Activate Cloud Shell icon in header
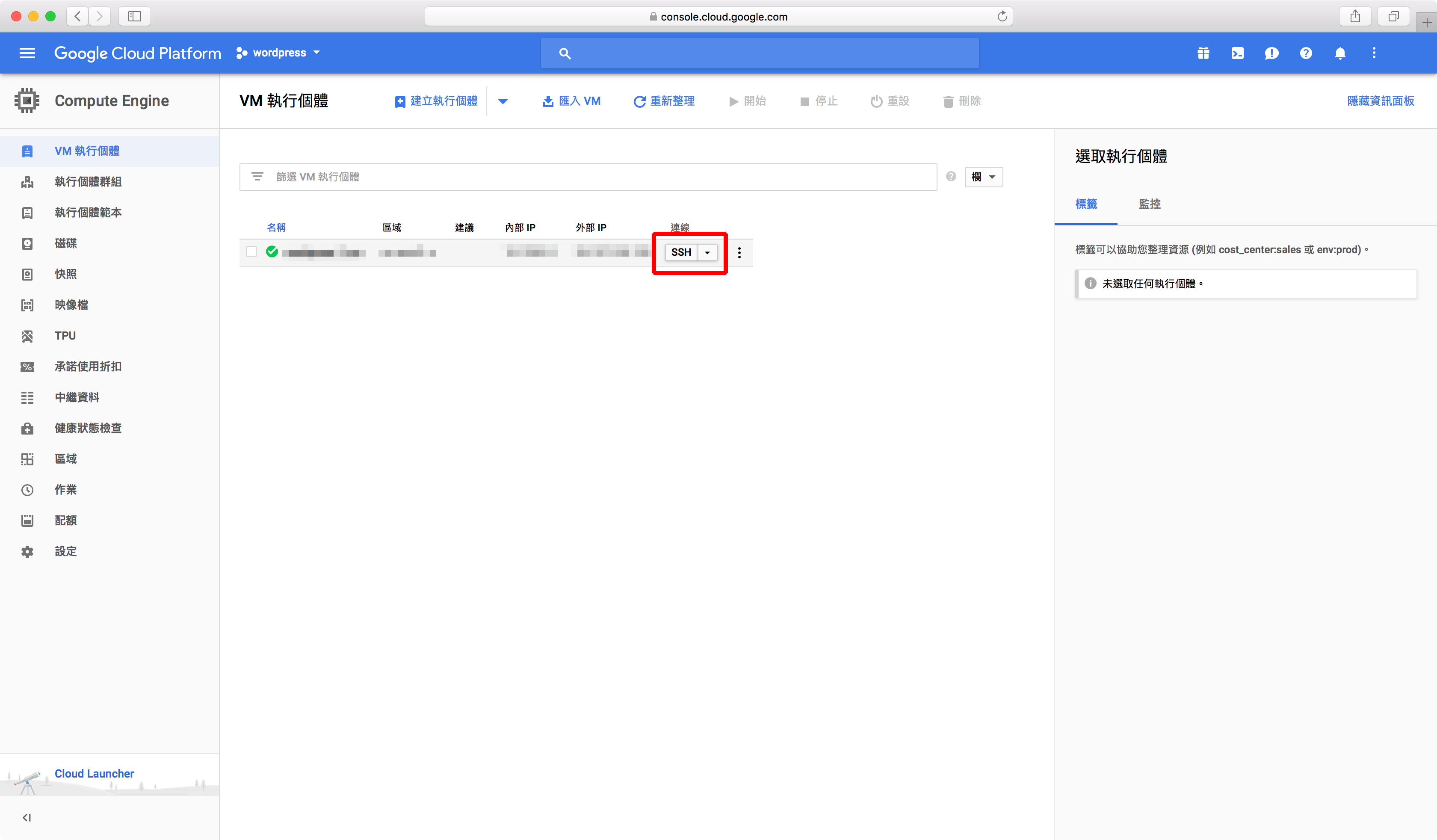 [x=1237, y=53]
